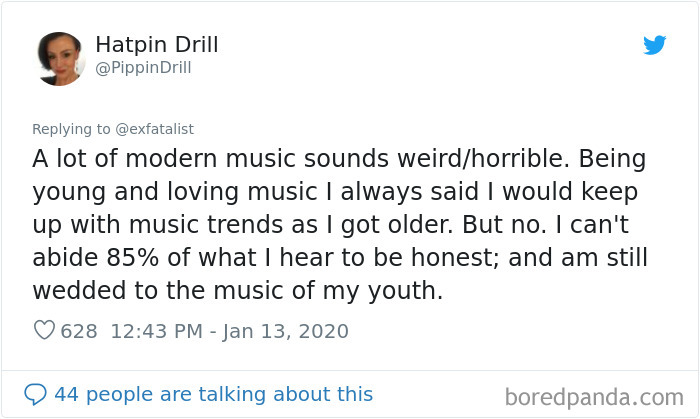
Task: Click the blue Twitter bird logo
Action: [654, 45]
